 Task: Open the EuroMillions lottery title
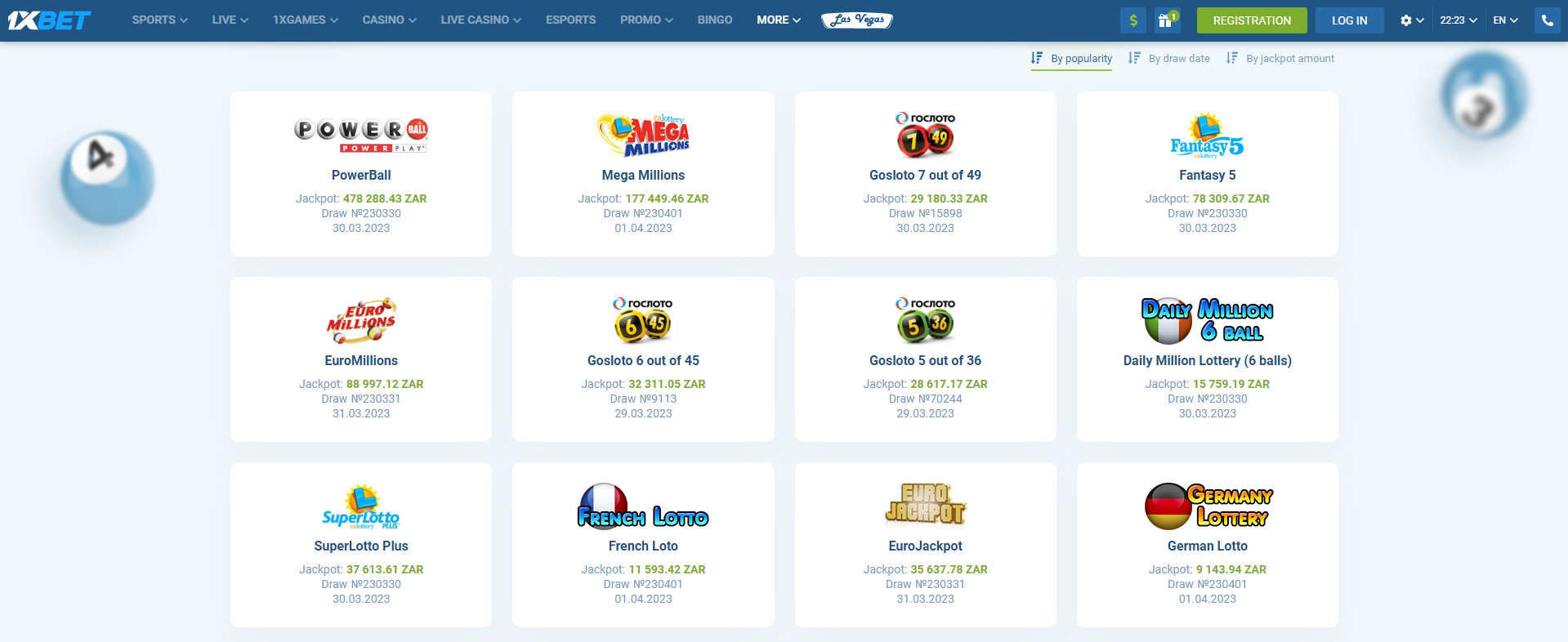pos(361,360)
